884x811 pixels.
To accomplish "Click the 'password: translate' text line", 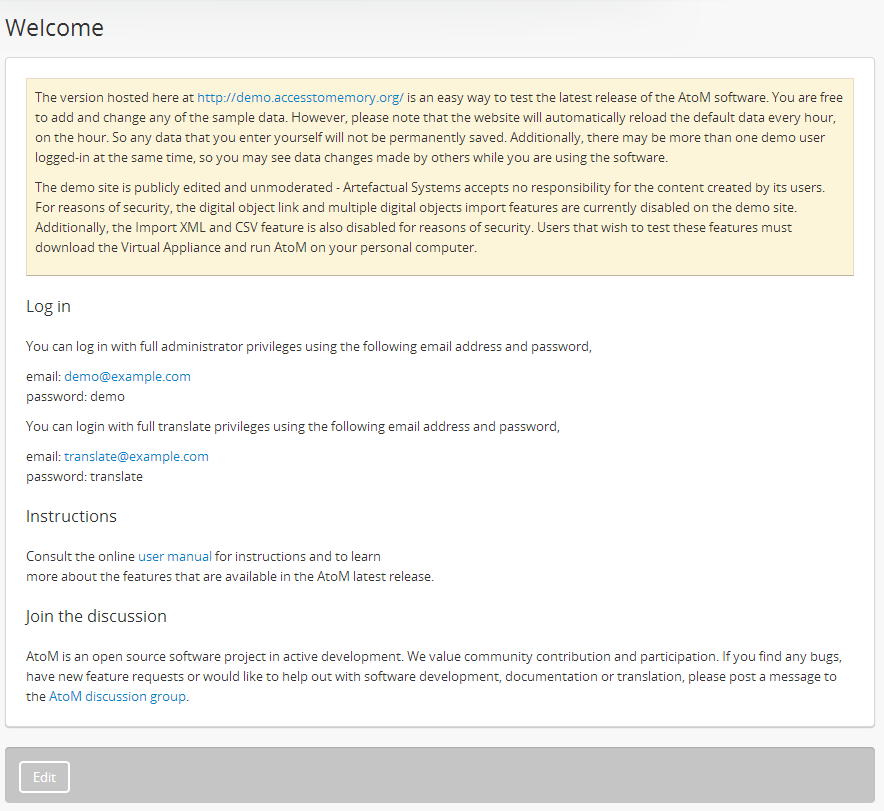I will click(84, 477).
